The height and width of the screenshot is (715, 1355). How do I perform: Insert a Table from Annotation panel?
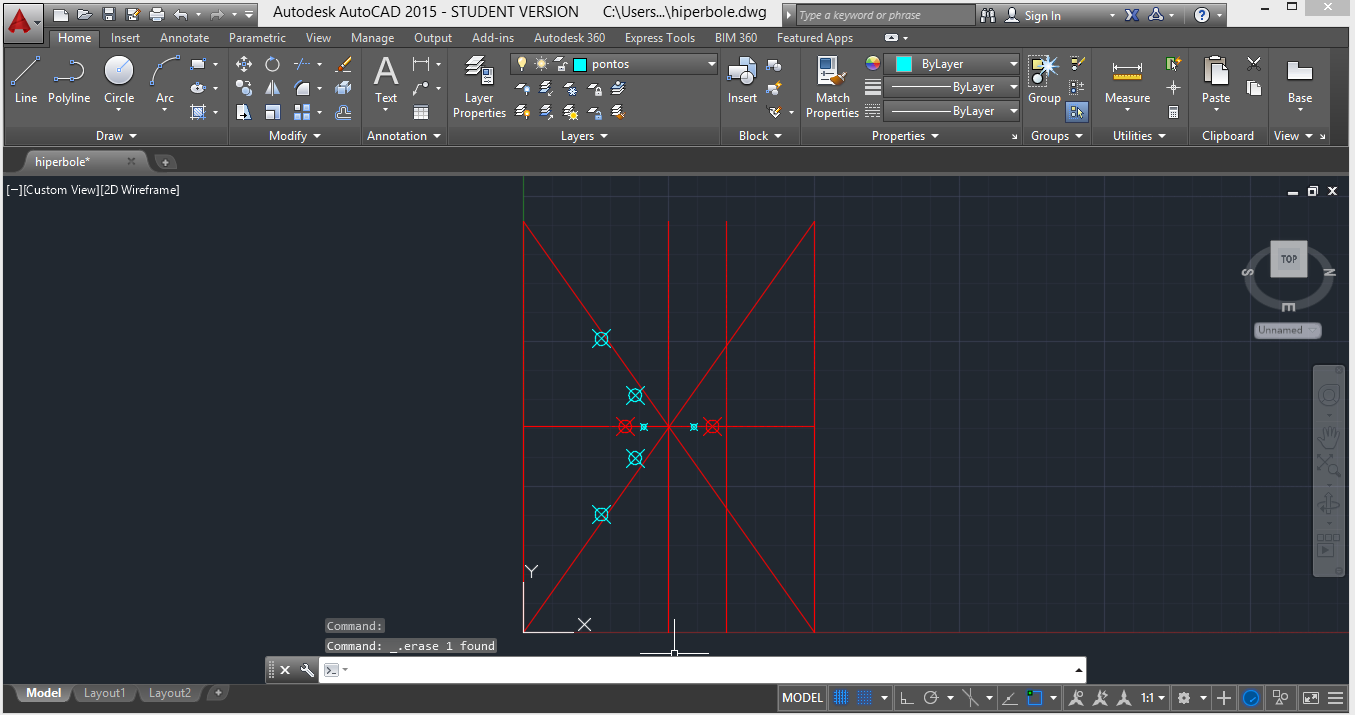click(x=421, y=112)
